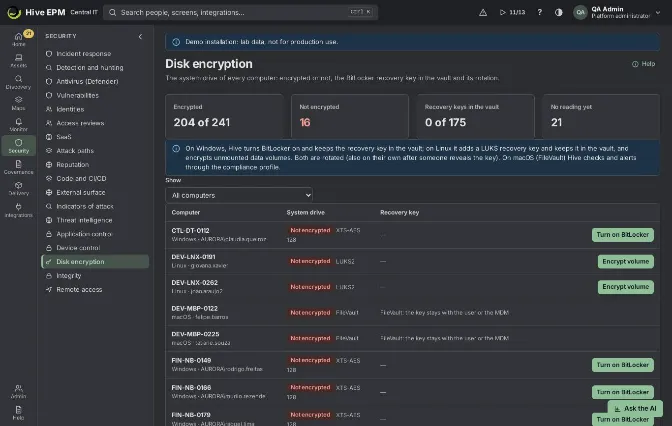Click the Help link beside page title
Image resolution: width=672 pixels, height=426 pixels.
pos(644,64)
